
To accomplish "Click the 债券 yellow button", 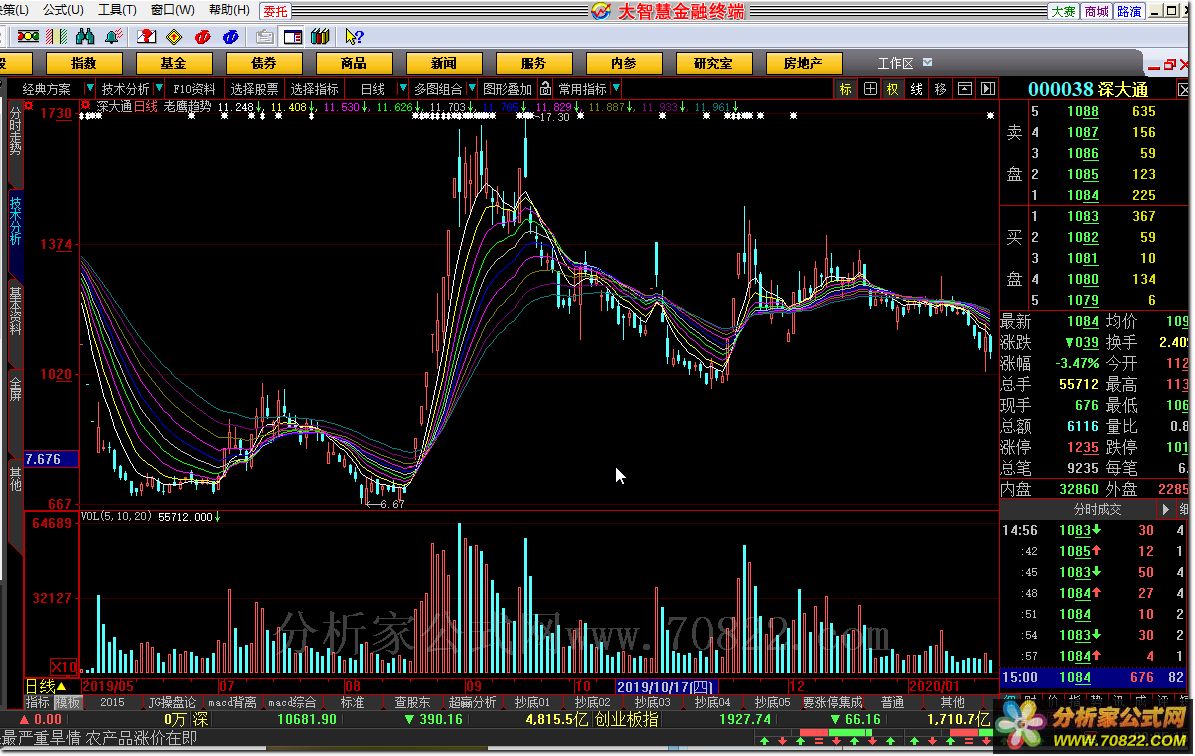I will coord(264,63).
